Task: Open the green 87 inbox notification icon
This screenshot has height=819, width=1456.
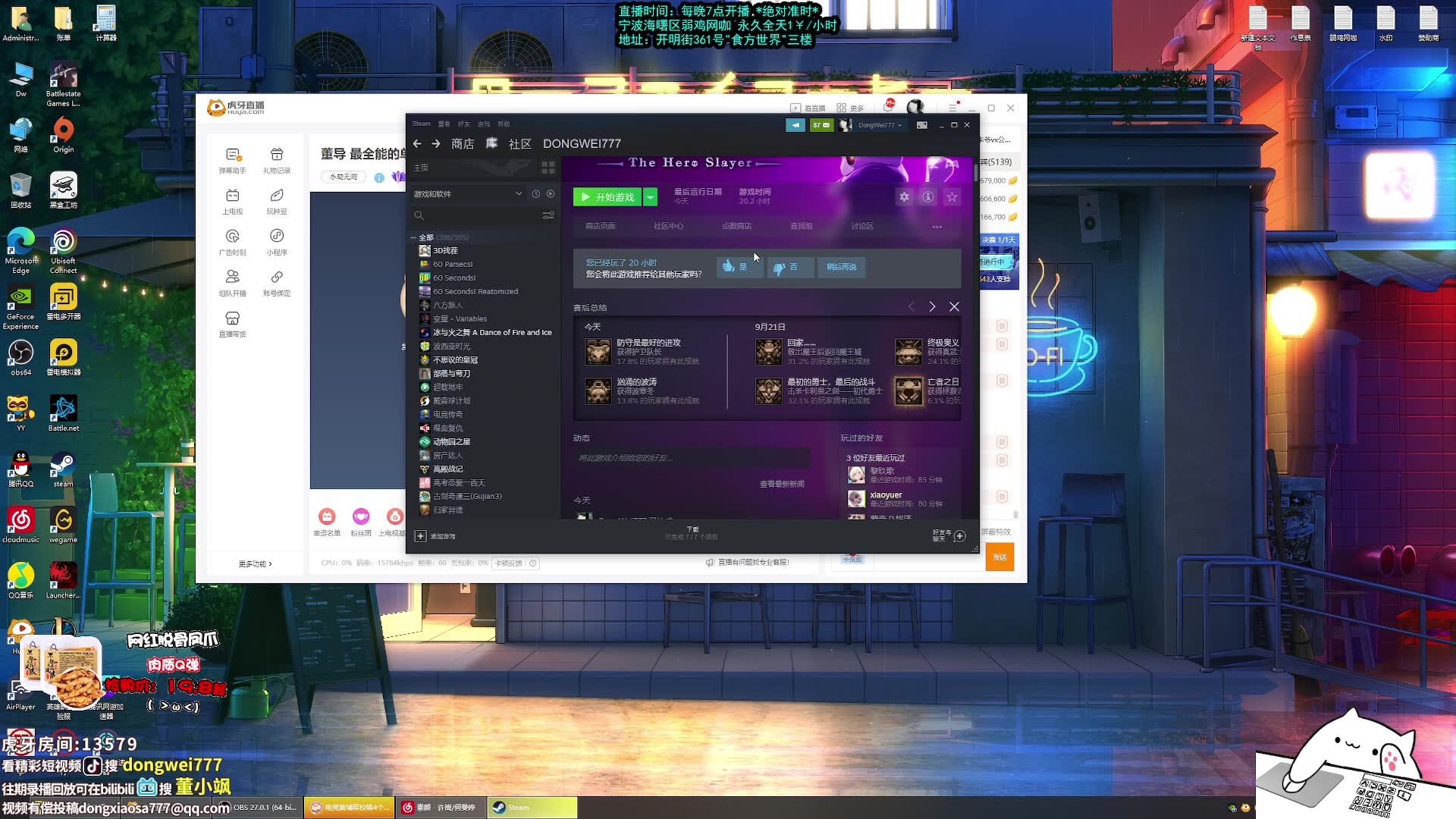Action: (x=821, y=125)
